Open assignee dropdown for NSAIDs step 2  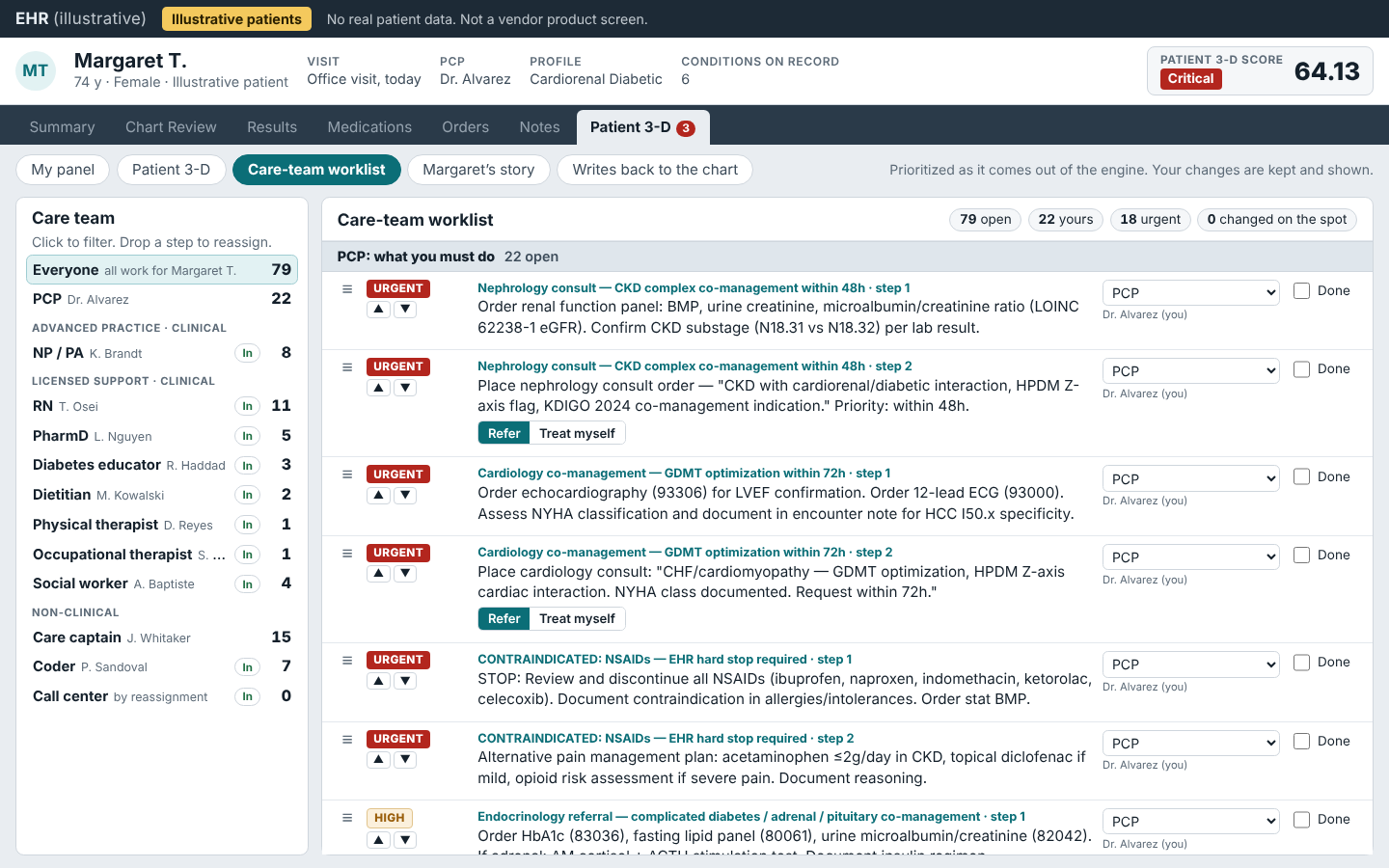pyautogui.click(x=1190, y=743)
